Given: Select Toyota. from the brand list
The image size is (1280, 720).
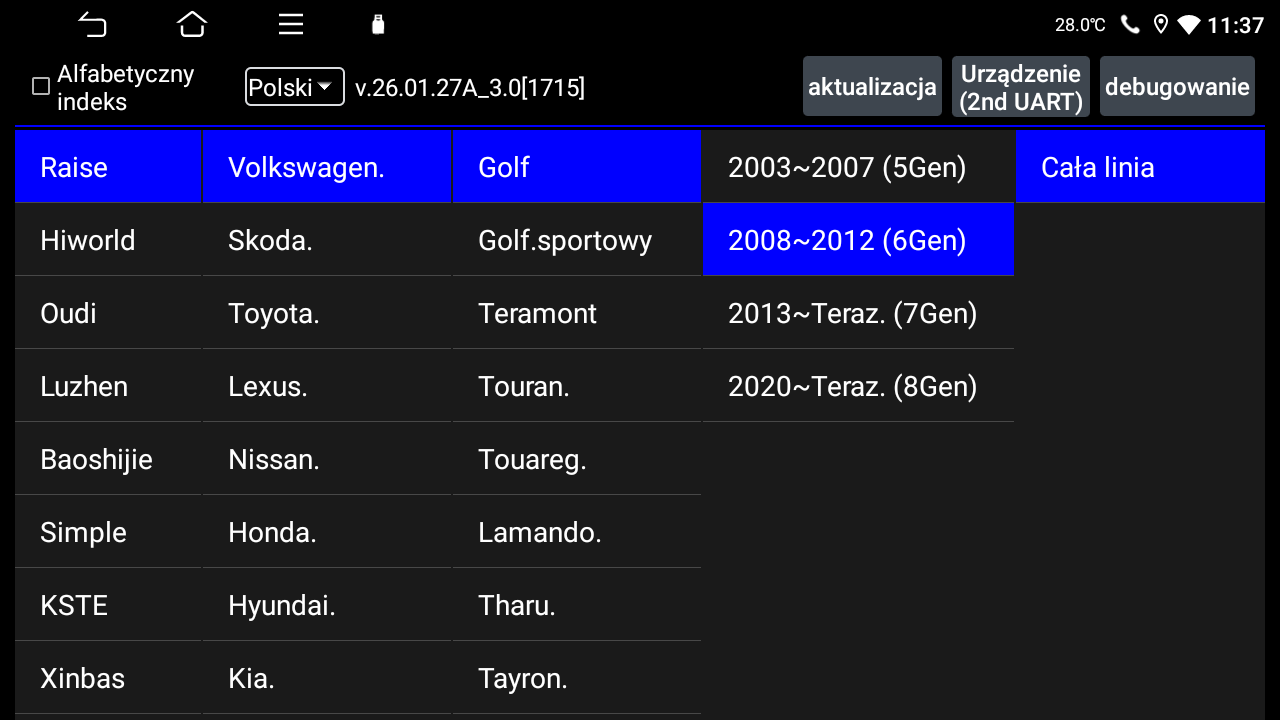Looking at the screenshot, I should tap(327, 313).
